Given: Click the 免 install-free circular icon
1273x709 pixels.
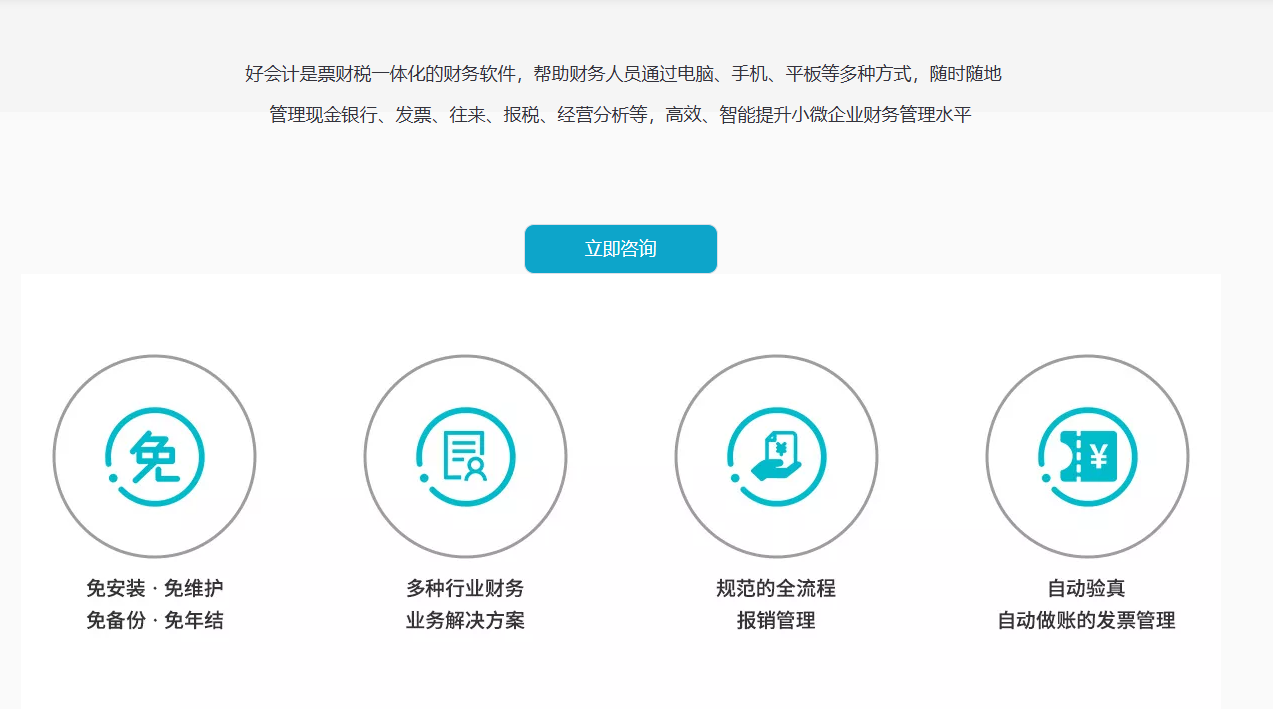Looking at the screenshot, I should coord(155,456).
